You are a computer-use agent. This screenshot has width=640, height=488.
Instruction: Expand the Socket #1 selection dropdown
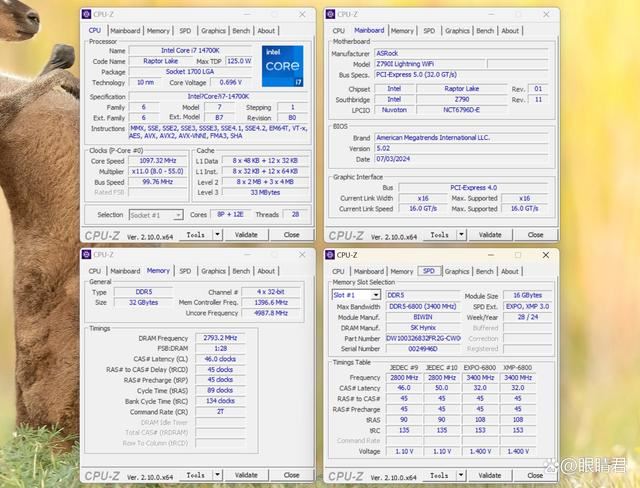click(x=180, y=215)
